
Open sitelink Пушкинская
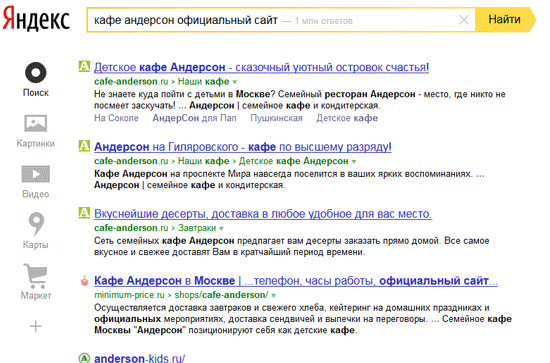tap(276, 118)
